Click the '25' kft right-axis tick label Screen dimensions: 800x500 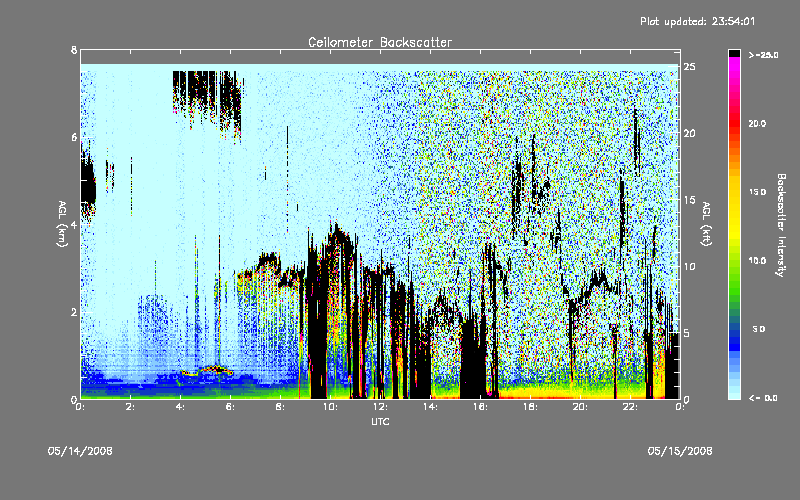click(690, 67)
